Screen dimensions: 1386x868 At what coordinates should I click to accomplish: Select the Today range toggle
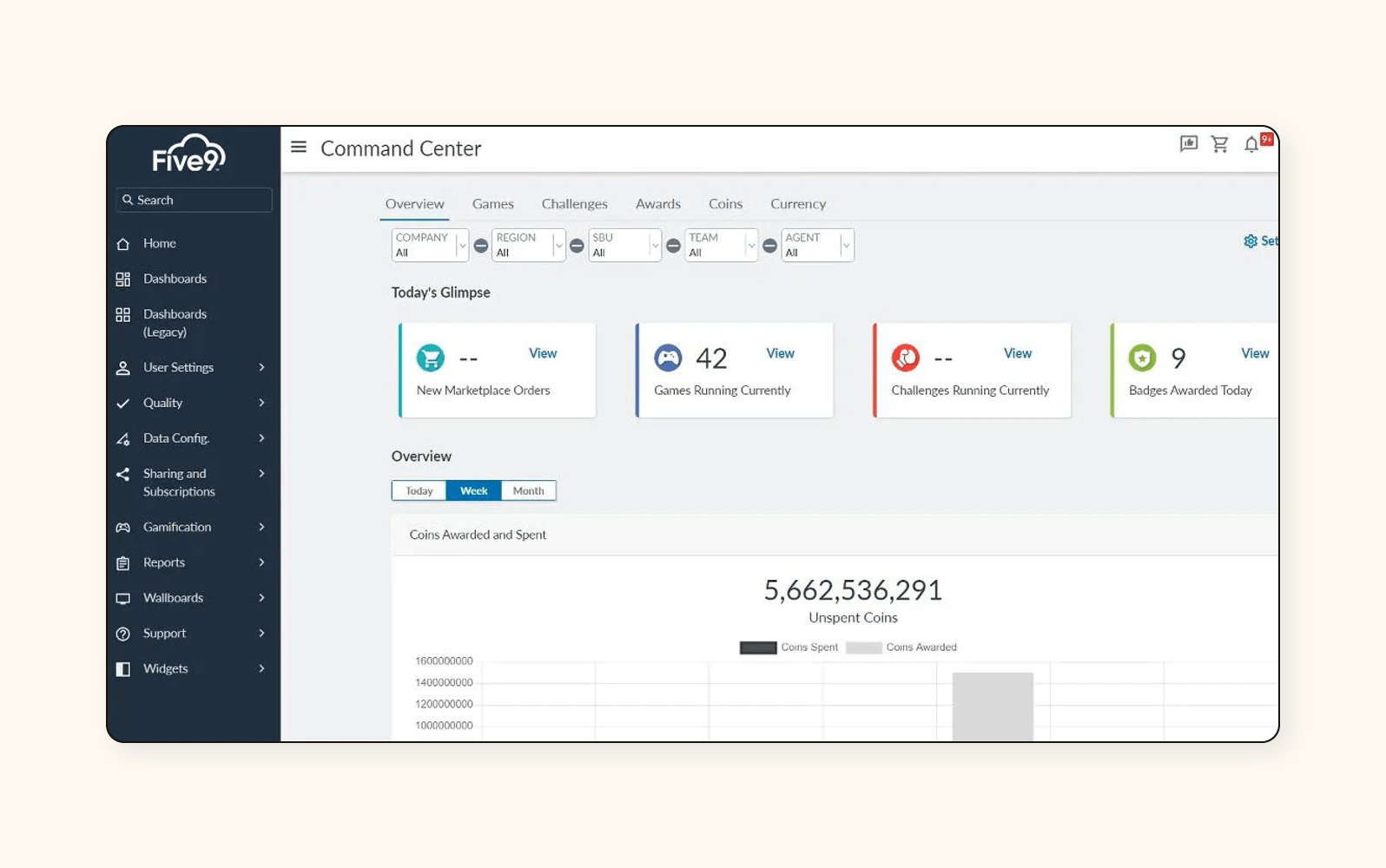pyautogui.click(x=419, y=491)
